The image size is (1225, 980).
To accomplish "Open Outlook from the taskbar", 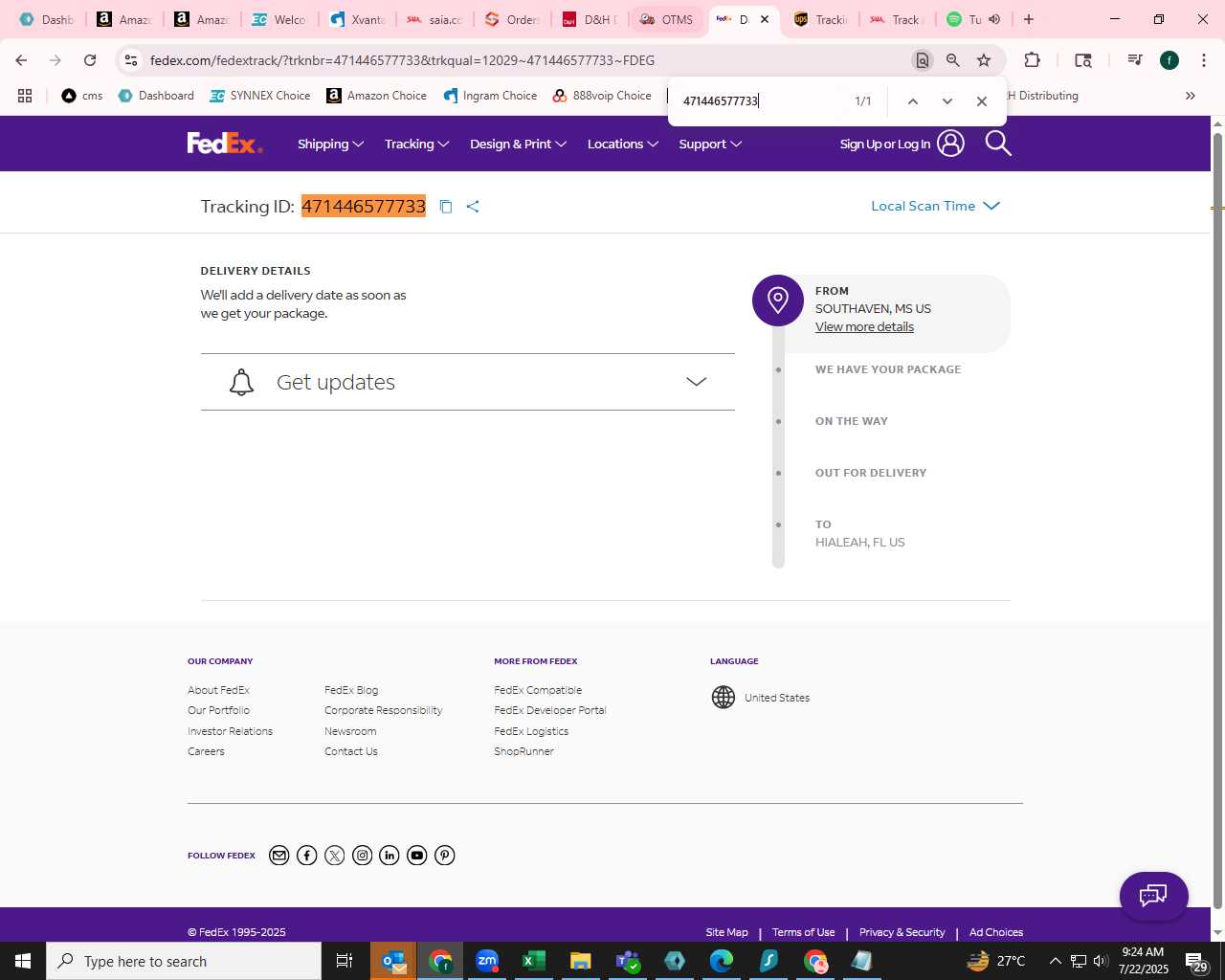I will coord(393,961).
